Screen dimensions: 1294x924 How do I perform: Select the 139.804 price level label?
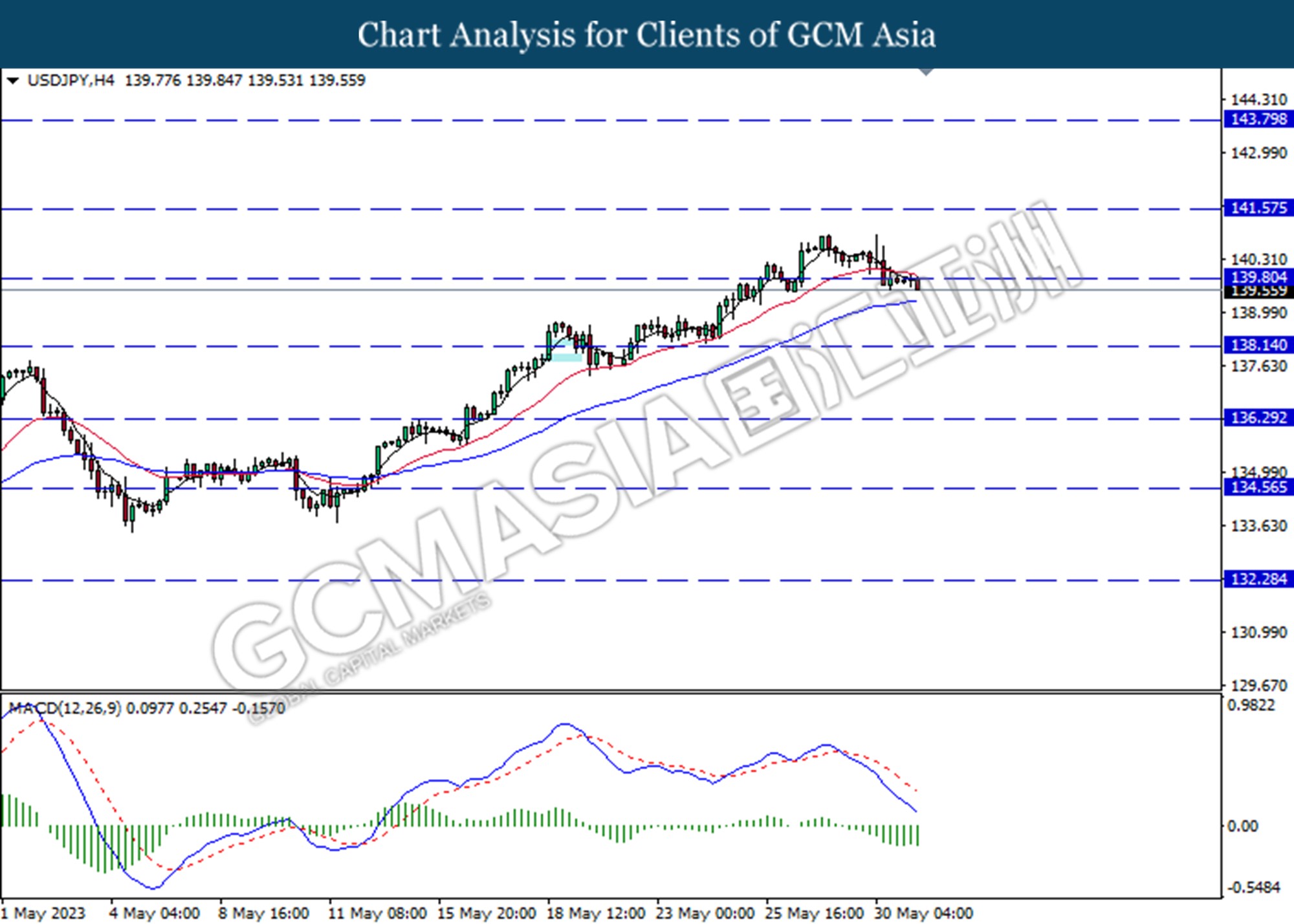pyautogui.click(x=1258, y=277)
